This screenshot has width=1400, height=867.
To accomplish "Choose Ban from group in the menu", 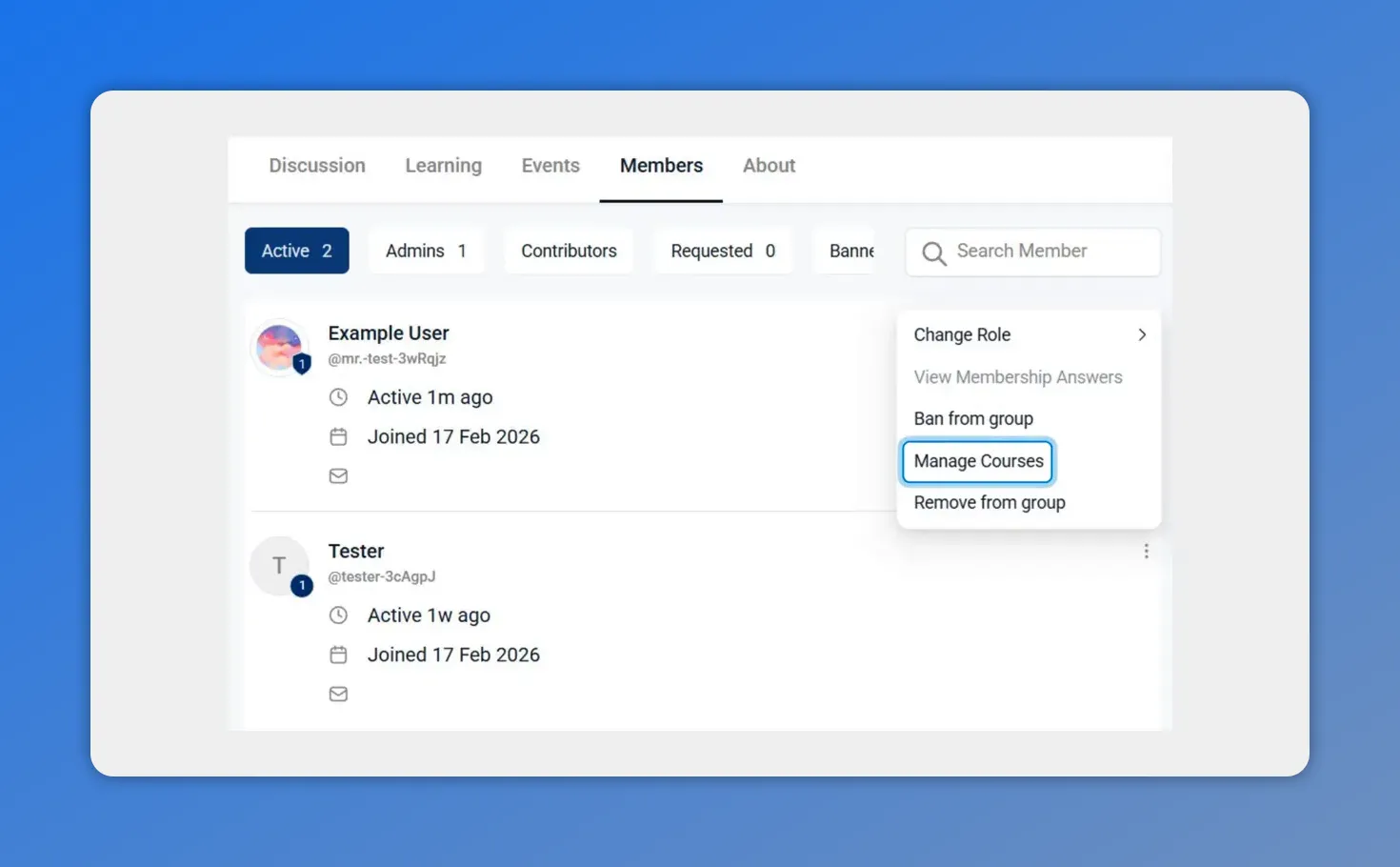I will click(973, 418).
